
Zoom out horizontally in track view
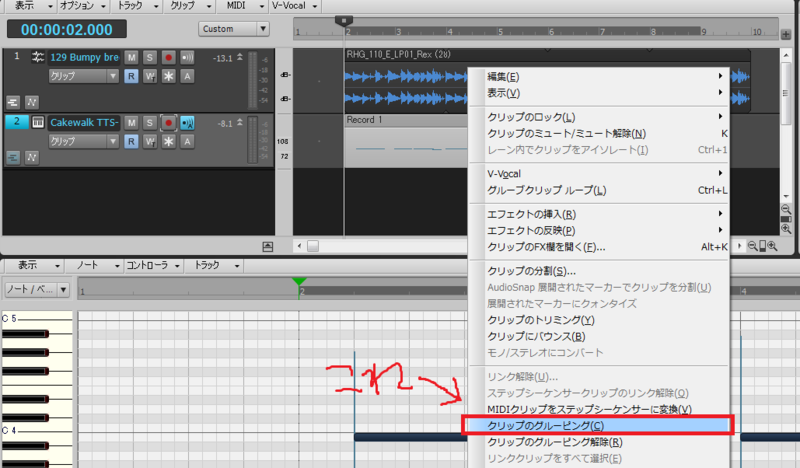pos(752,246)
